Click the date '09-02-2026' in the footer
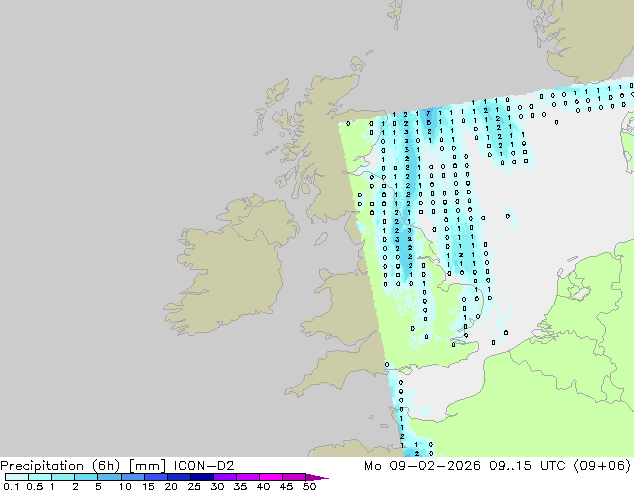The image size is (634, 490). 435,466
